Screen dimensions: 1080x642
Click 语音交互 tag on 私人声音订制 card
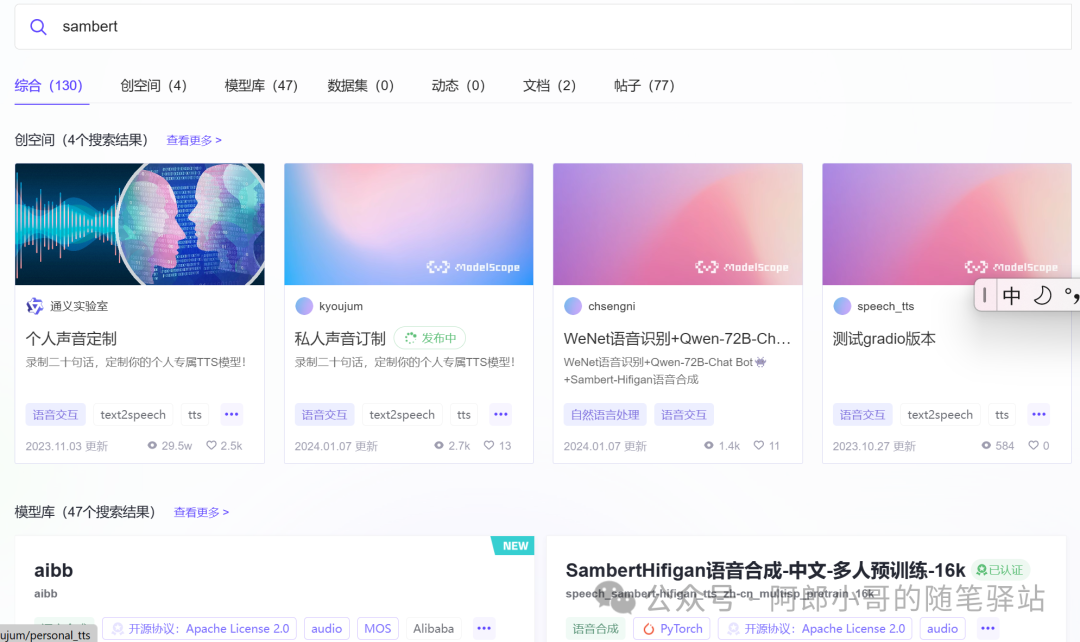[x=324, y=415]
